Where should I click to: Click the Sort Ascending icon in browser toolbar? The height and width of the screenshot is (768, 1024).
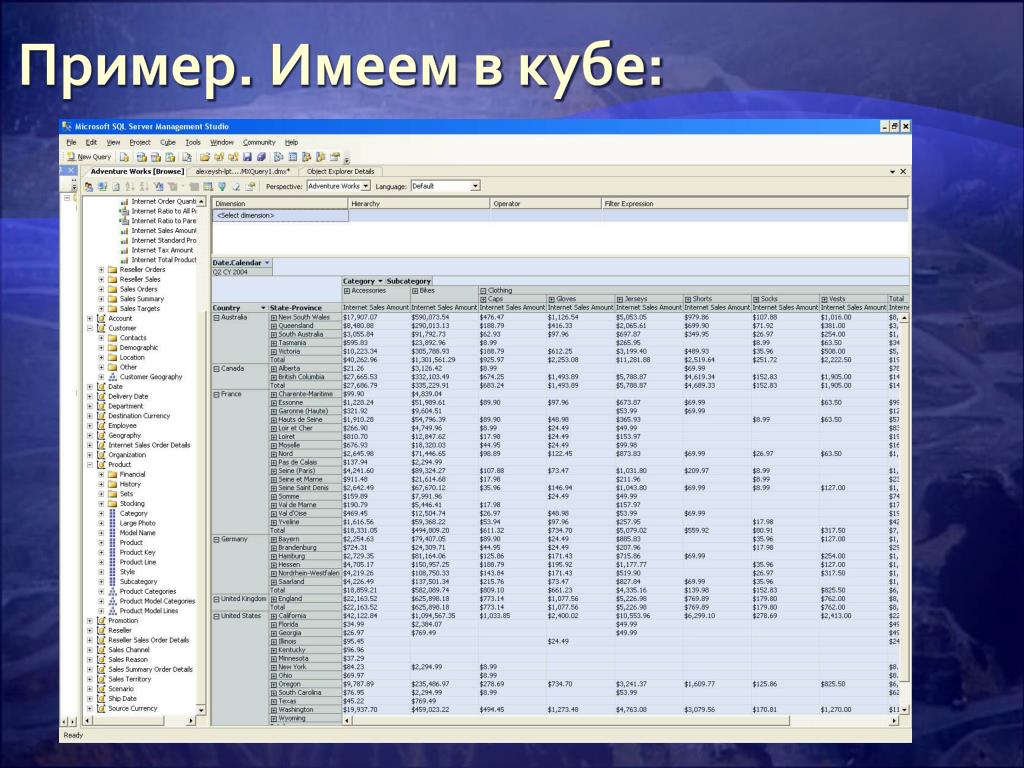point(130,187)
